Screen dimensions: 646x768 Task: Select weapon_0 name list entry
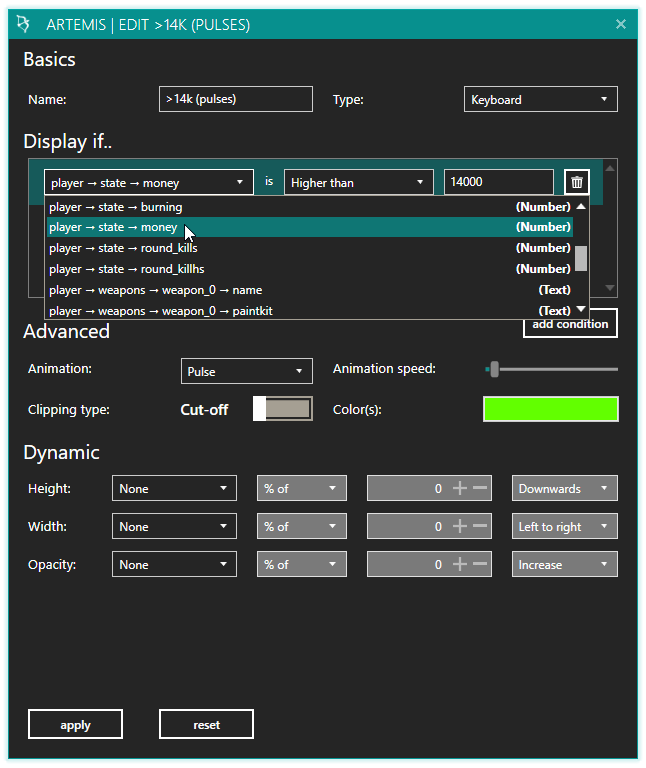310,290
